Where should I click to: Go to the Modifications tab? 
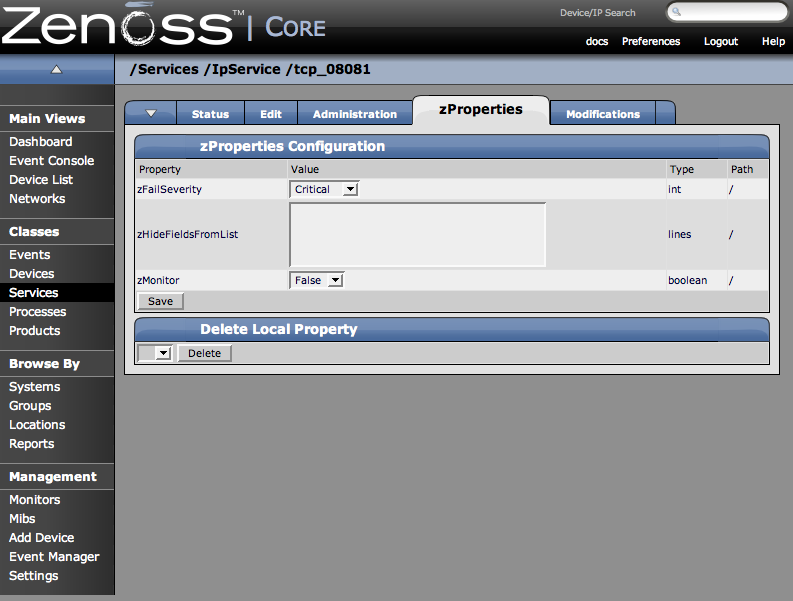click(x=603, y=114)
